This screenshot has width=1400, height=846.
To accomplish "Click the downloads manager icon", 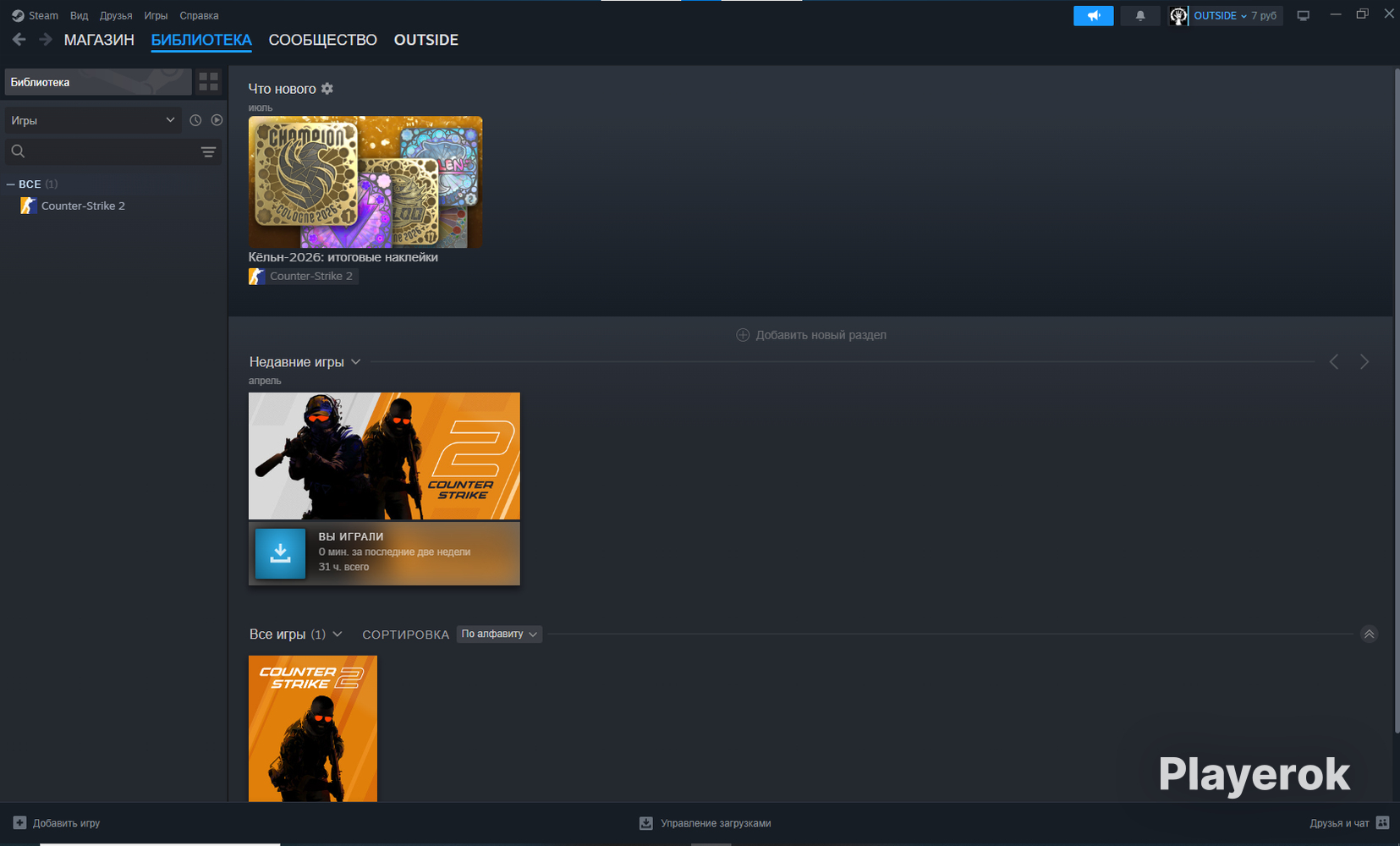I will tap(646, 823).
